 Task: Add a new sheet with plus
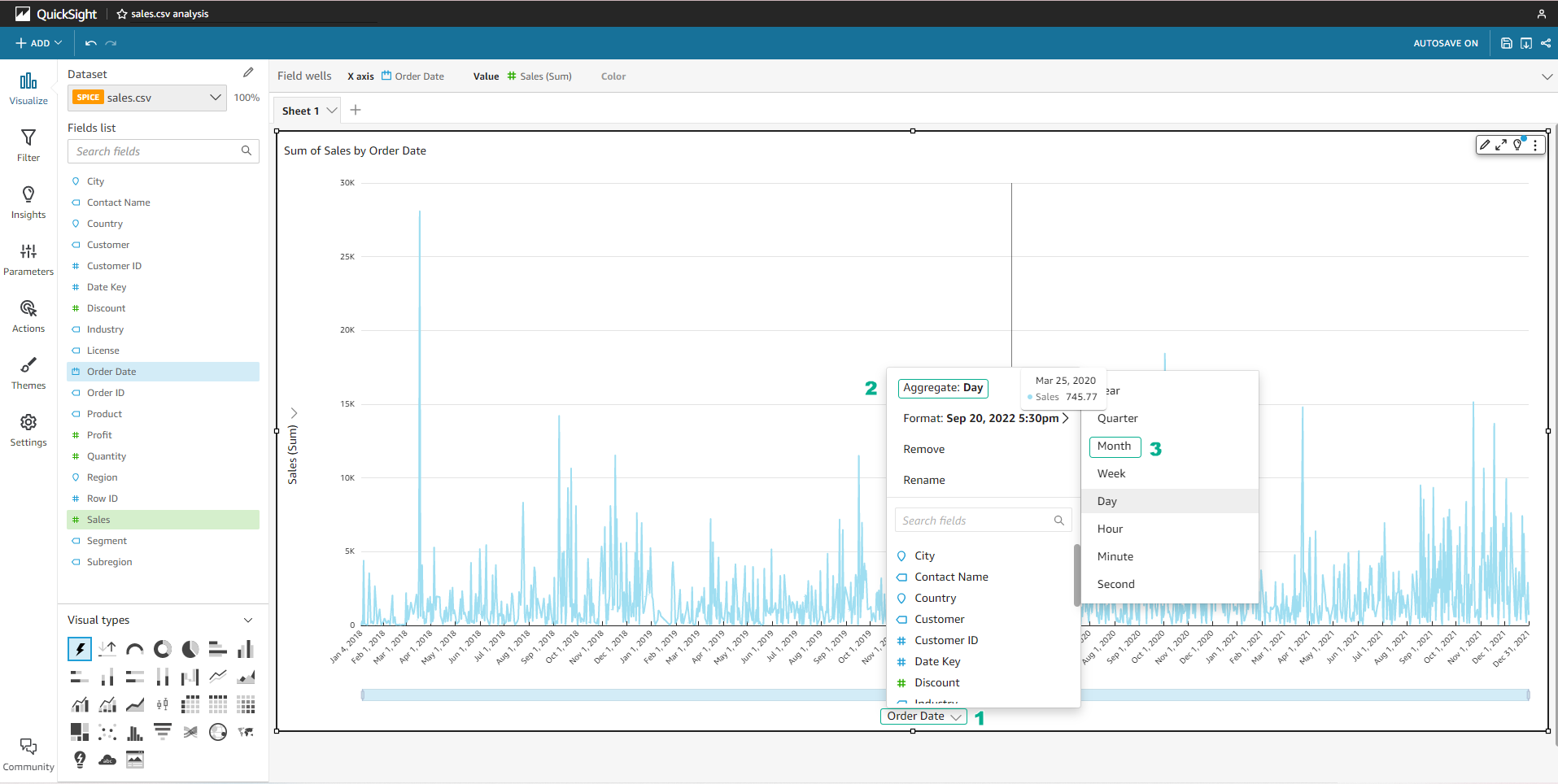(356, 110)
